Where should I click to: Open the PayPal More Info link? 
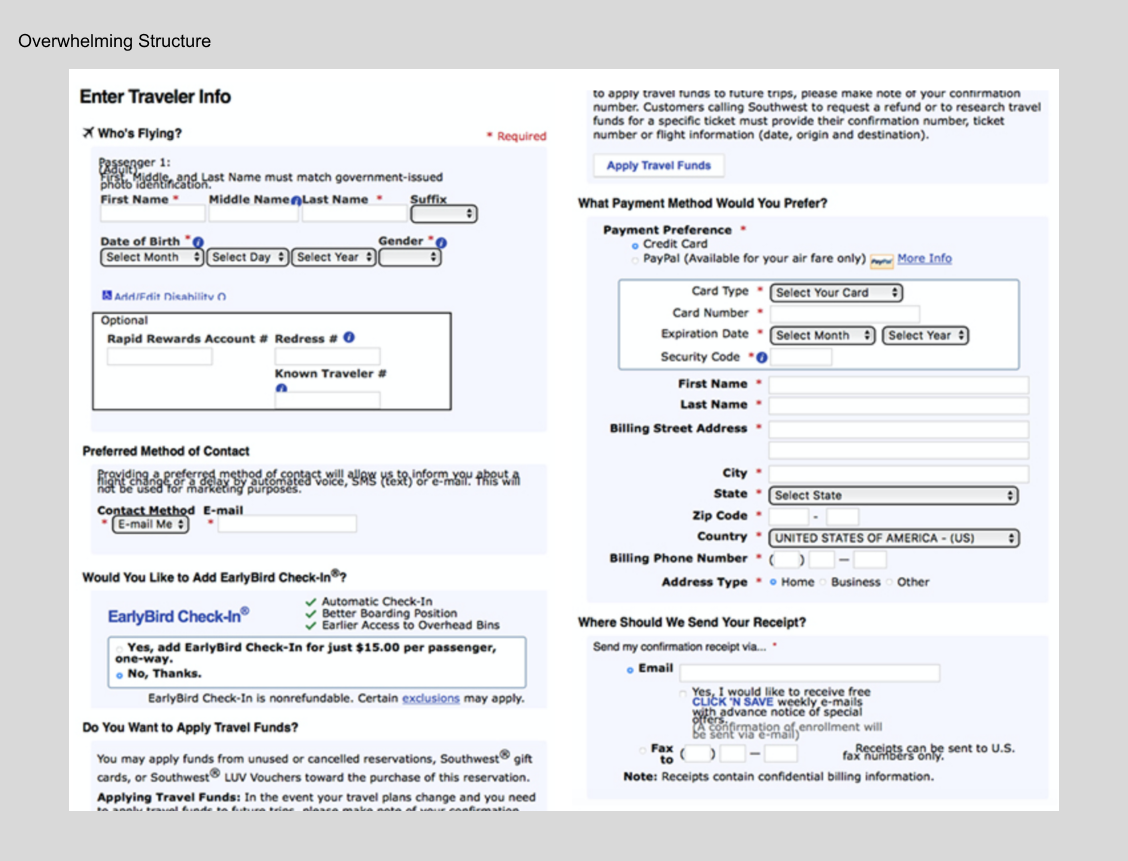(924, 258)
